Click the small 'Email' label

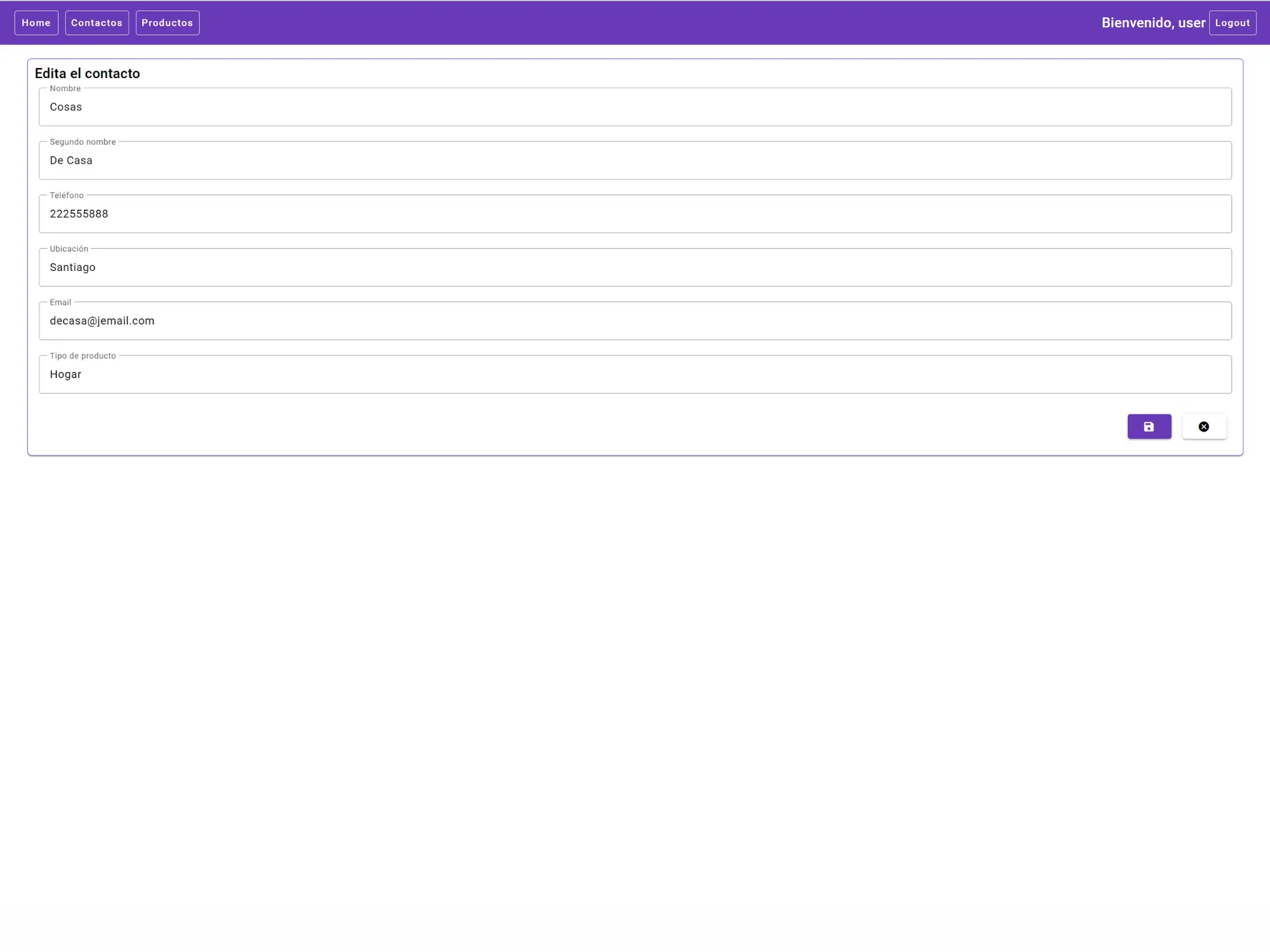60,303
